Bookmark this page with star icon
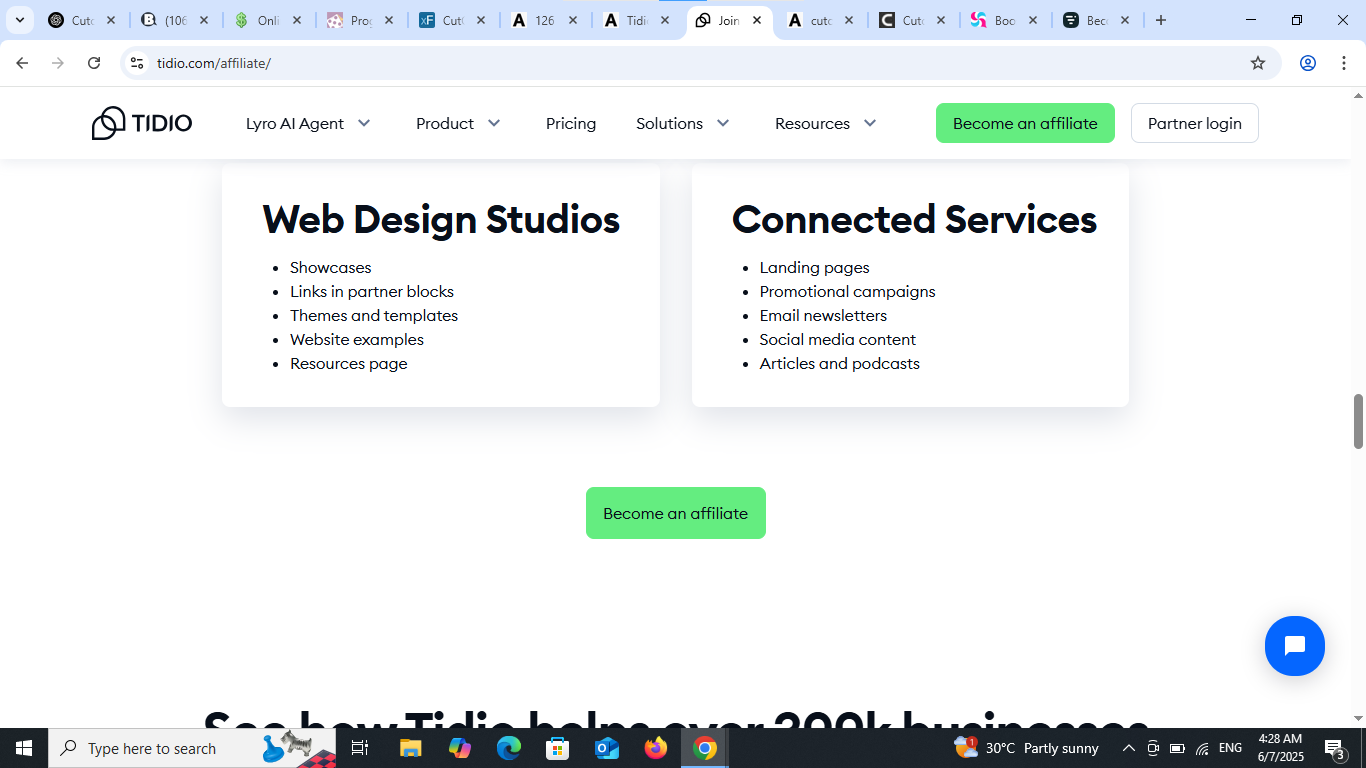The image size is (1366, 768). (1258, 63)
